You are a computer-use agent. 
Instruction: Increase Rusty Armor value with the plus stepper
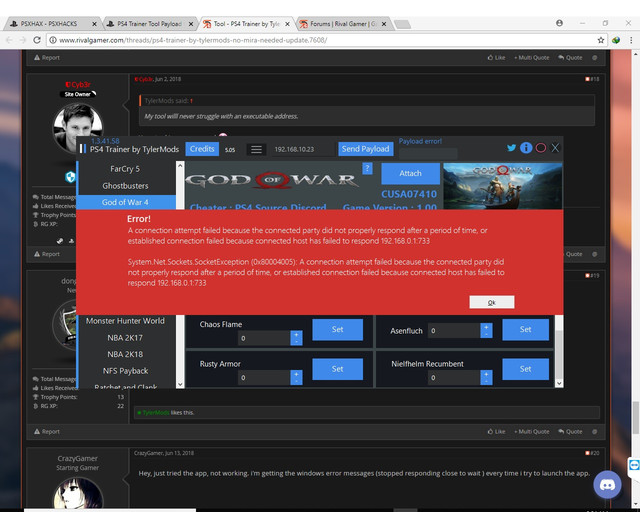point(296,374)
